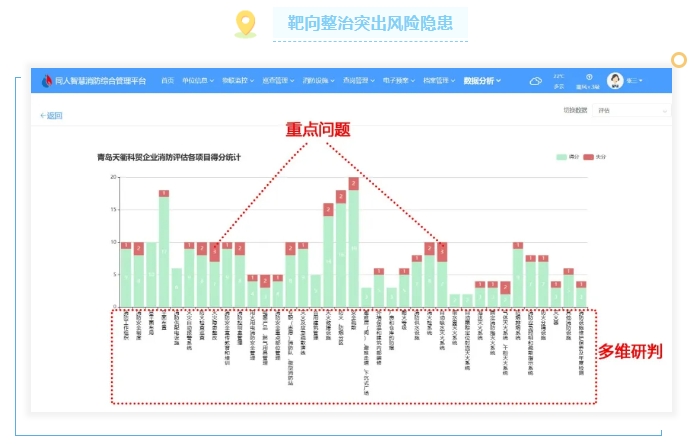Click the wind level icon in header
693x444 pixels.
pyautogui.click(x=589, y=76)
